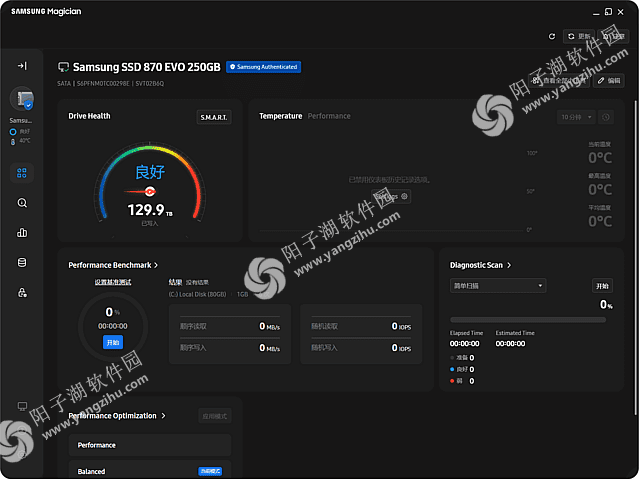The height and width of the screenshot is (480, 640).
Task: Click the main vertical scrollbar
Action: pos(636,257)
